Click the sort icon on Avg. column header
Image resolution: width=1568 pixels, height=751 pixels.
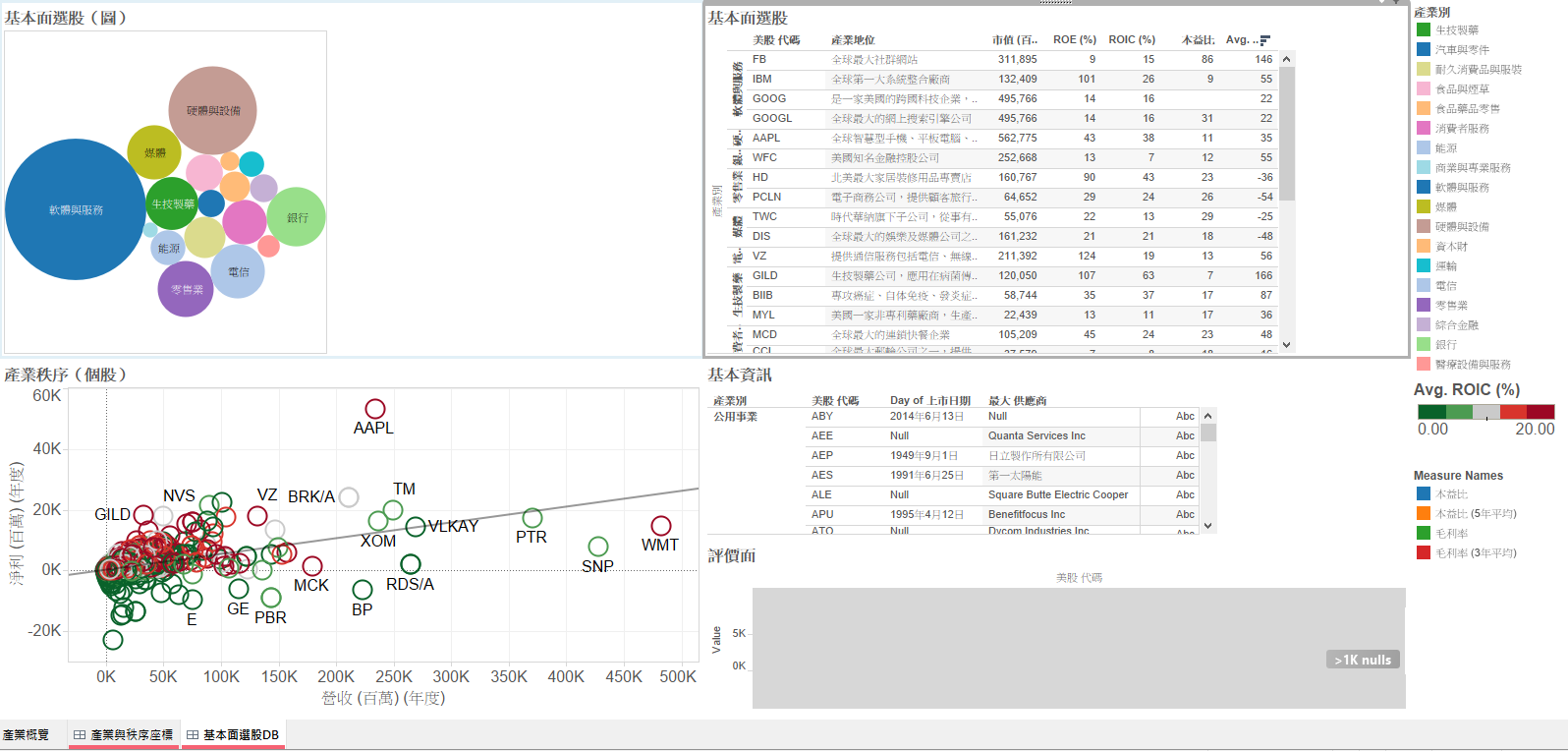pos(1264,40)
